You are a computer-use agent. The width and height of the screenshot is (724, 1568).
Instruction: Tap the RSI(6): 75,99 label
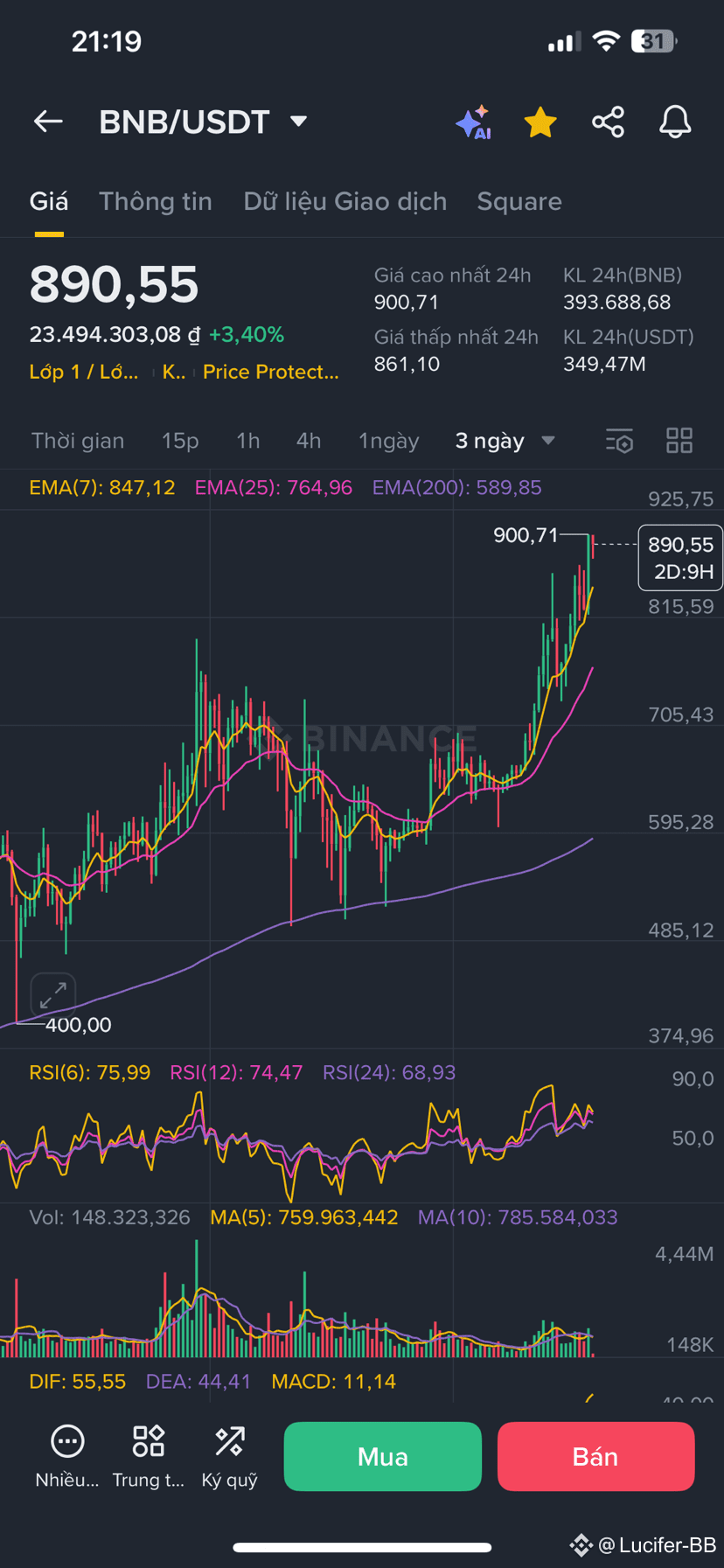point(90,1073)
